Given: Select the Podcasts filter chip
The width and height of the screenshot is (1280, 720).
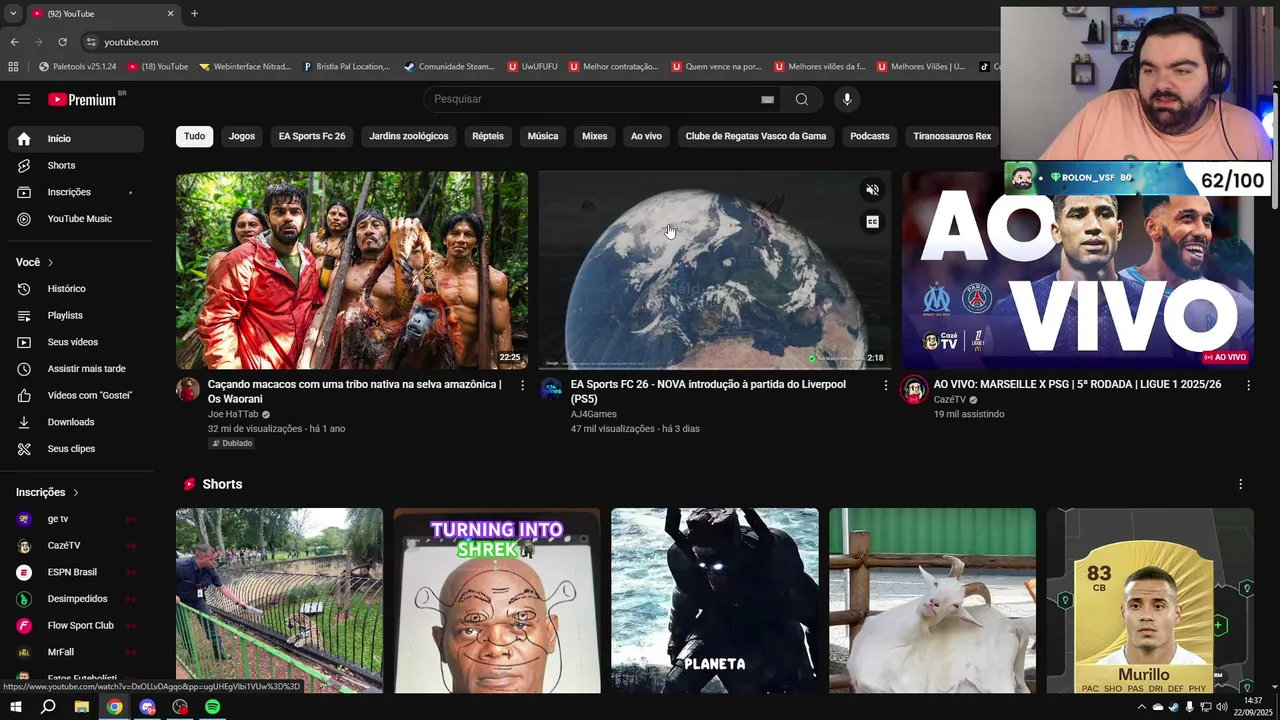Looking at the screenshot, I should click(x=870, y=136).
